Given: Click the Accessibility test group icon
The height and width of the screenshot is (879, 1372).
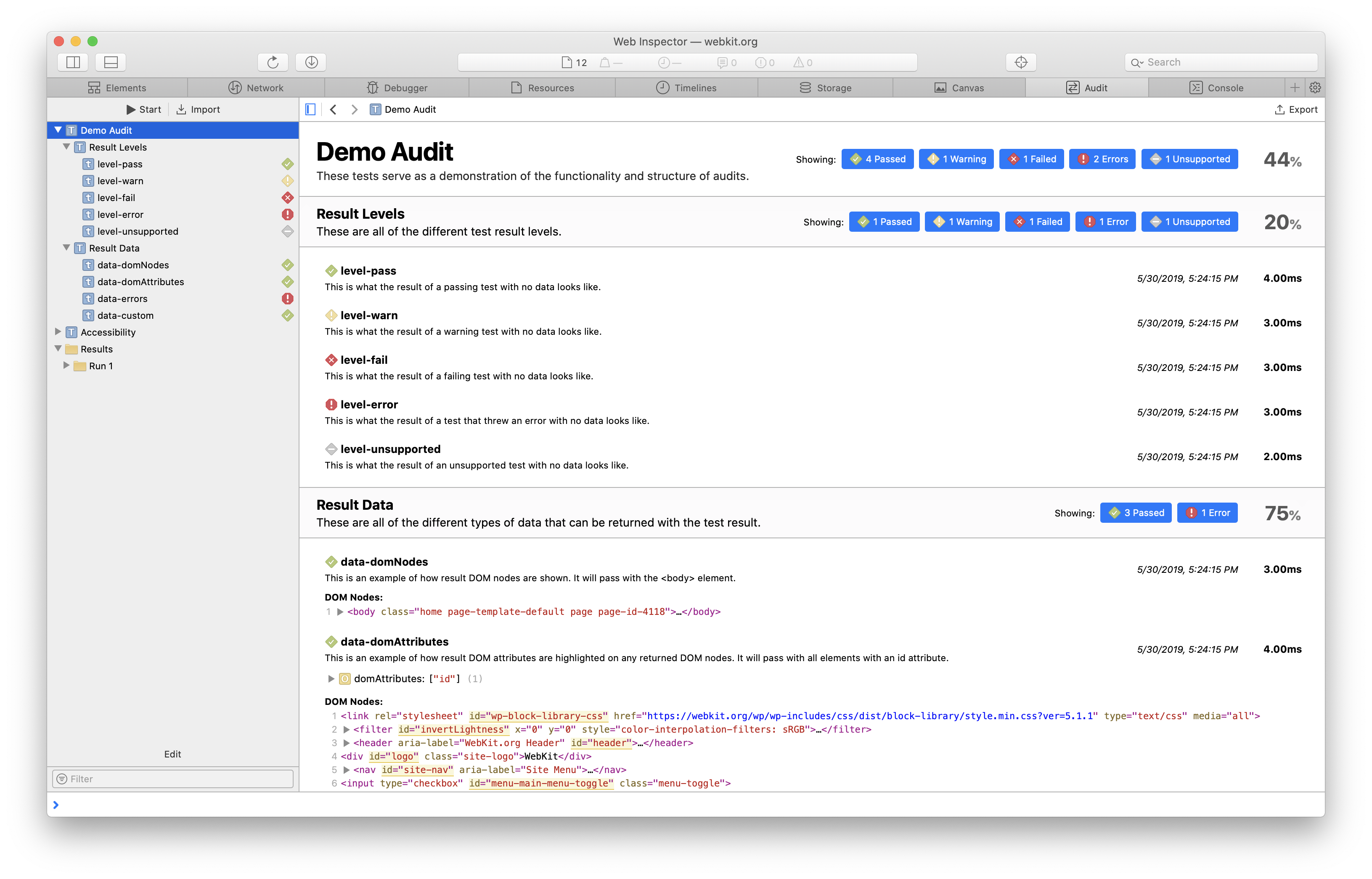Looking at the screenshot, I should click(x=72, y=332).
